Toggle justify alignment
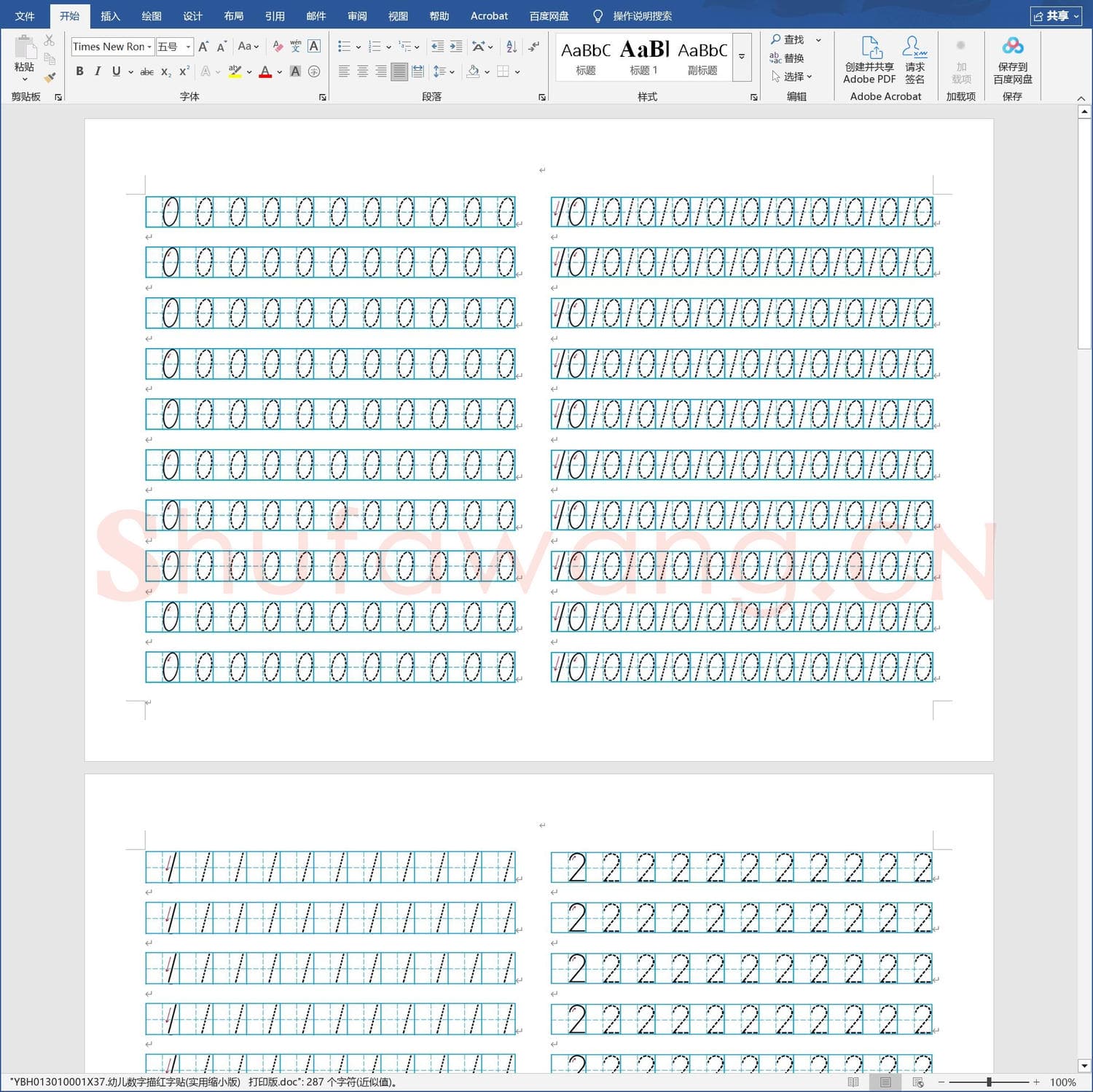Screen dimensions: 1093x1092 (x=399, y=71)
